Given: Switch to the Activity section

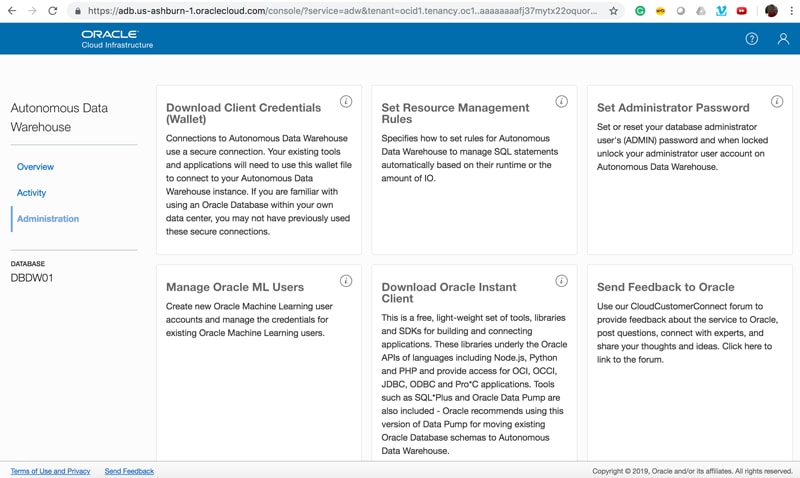Looking at the screenshot, I should [x=31, y=193].
